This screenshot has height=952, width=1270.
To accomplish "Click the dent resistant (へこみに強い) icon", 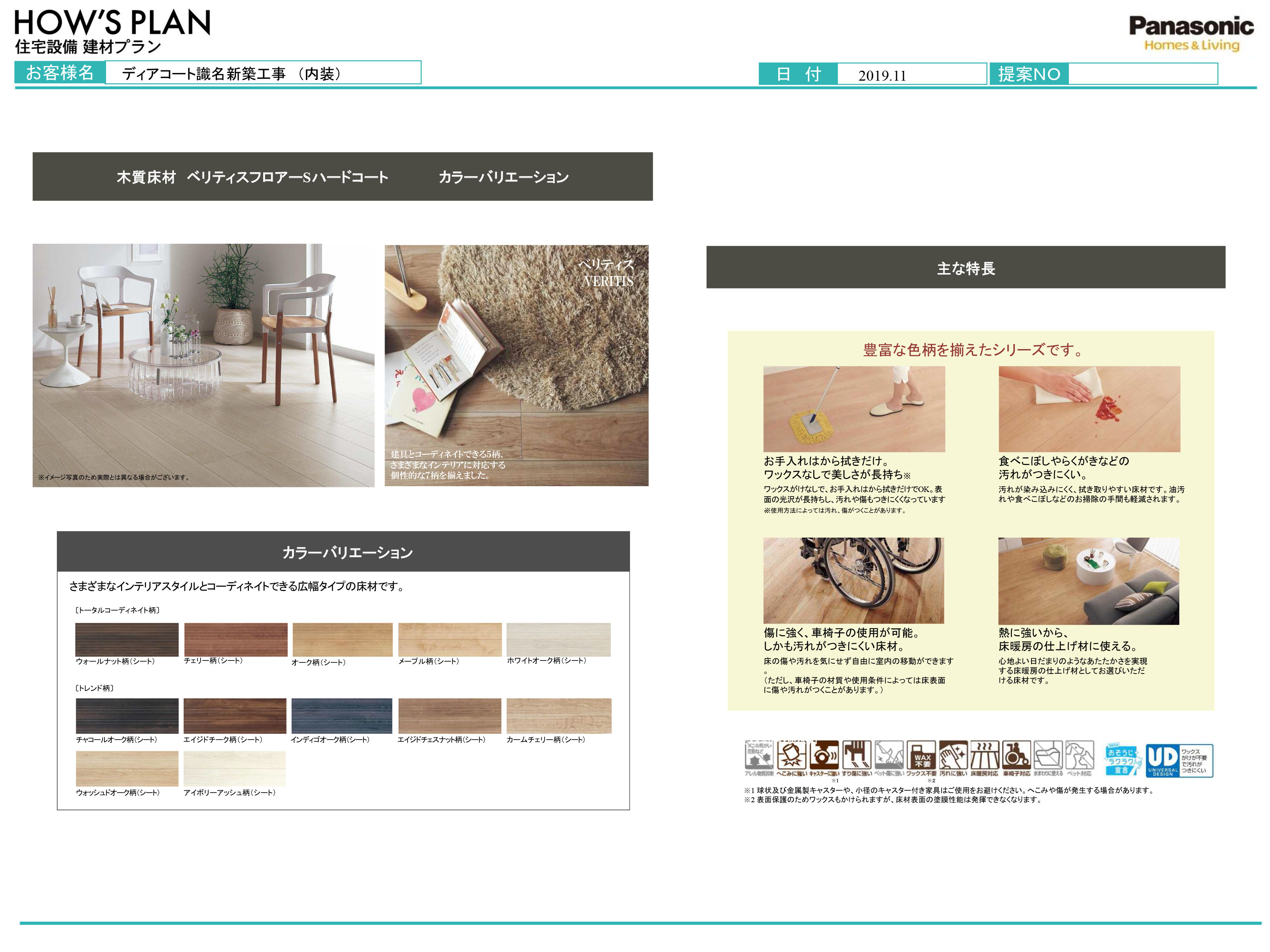I will pyautogui.click(x=791, y=755).
